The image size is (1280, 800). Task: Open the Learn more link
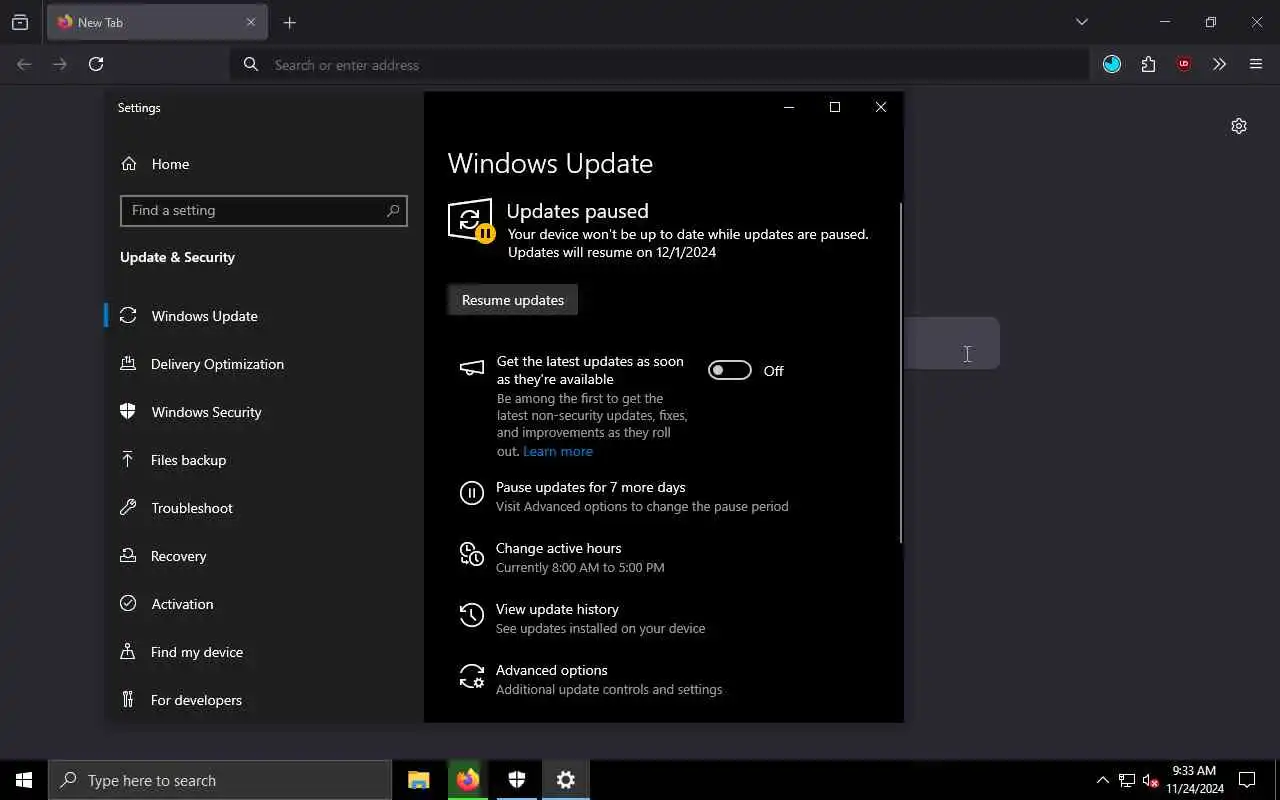tap(558, 451)
